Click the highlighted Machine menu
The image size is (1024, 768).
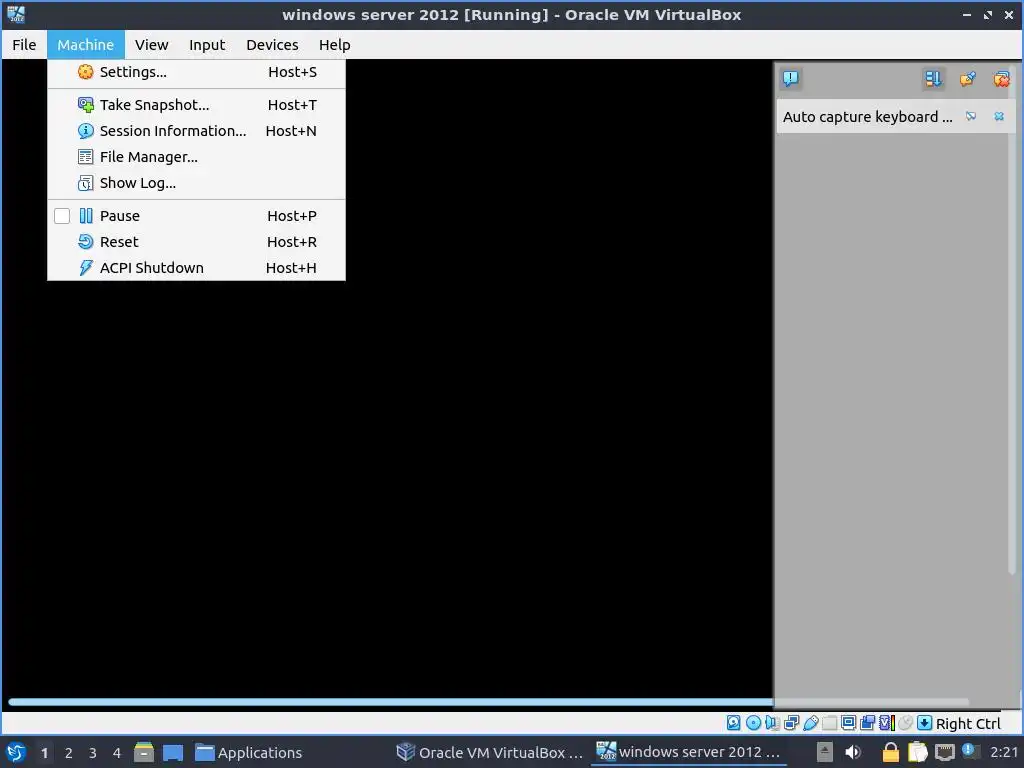(86, 44)
